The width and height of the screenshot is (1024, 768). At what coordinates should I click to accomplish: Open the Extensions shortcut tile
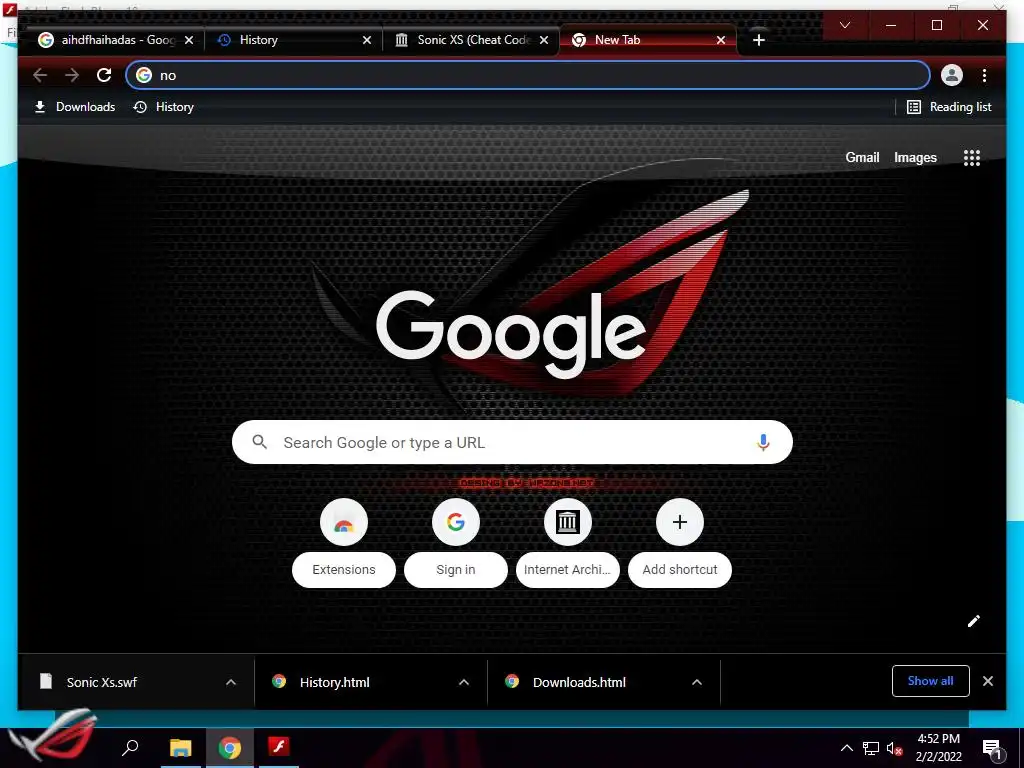click(x=344, y=543)
